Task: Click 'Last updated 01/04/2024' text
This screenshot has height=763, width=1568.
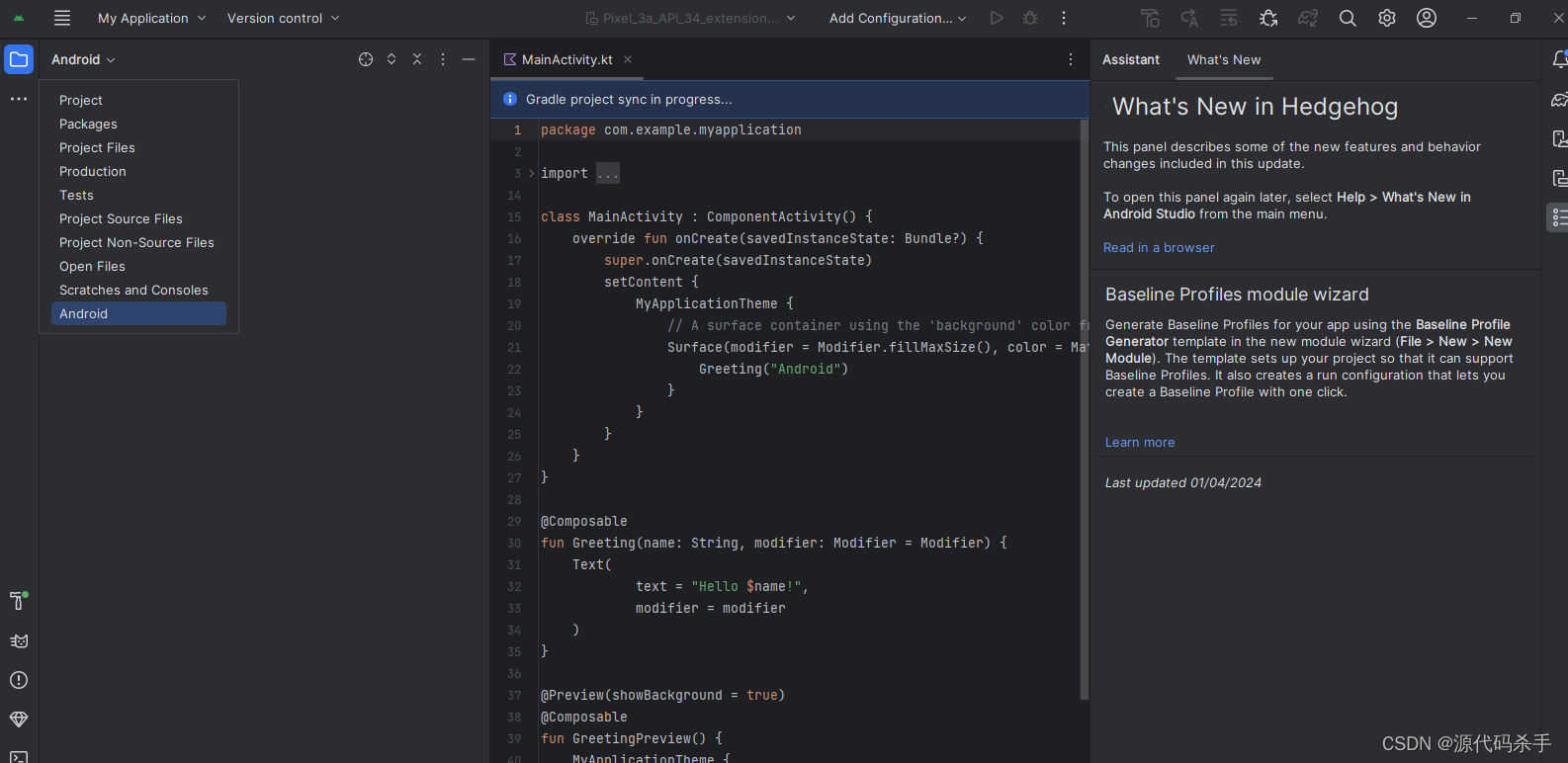Action: (1183, 482)
